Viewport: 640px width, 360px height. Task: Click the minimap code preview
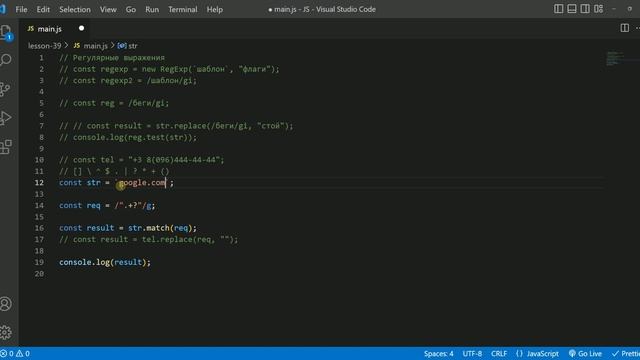(x=614, y=58)
